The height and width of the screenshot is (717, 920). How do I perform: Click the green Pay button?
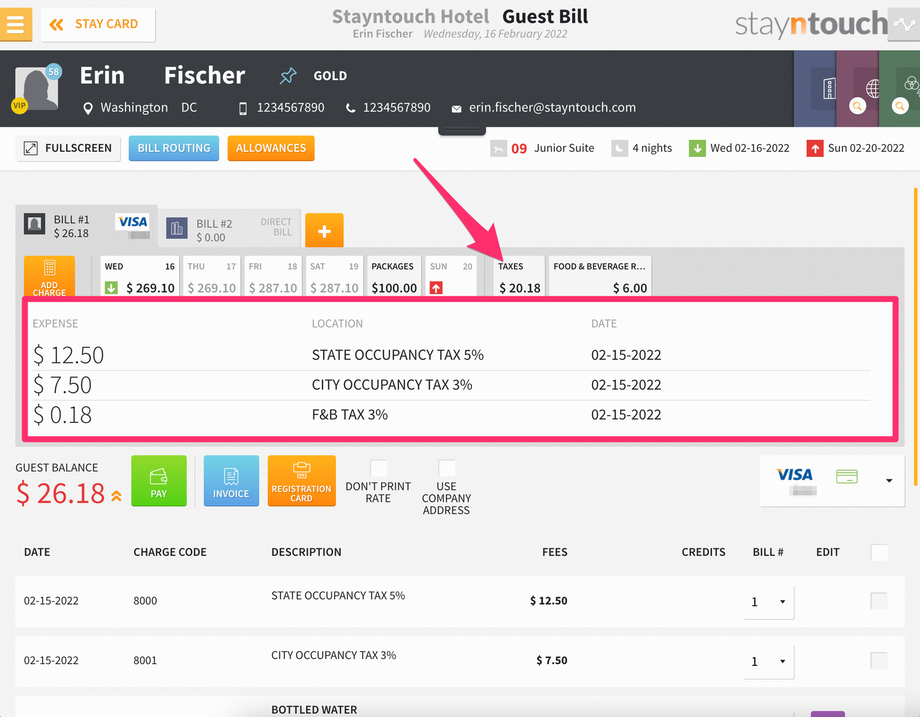(159, 481)
